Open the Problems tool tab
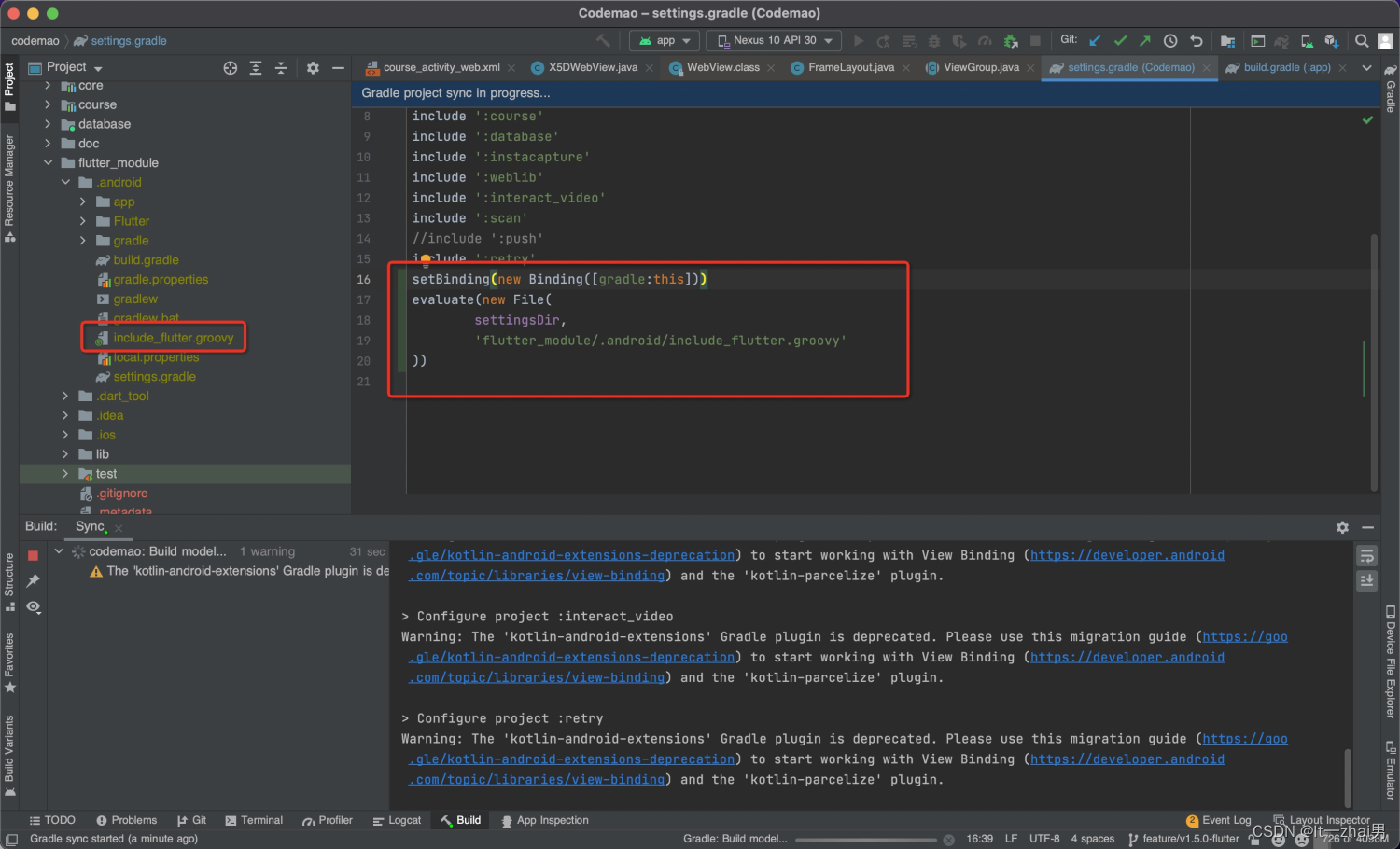 [x=127, y=820]
